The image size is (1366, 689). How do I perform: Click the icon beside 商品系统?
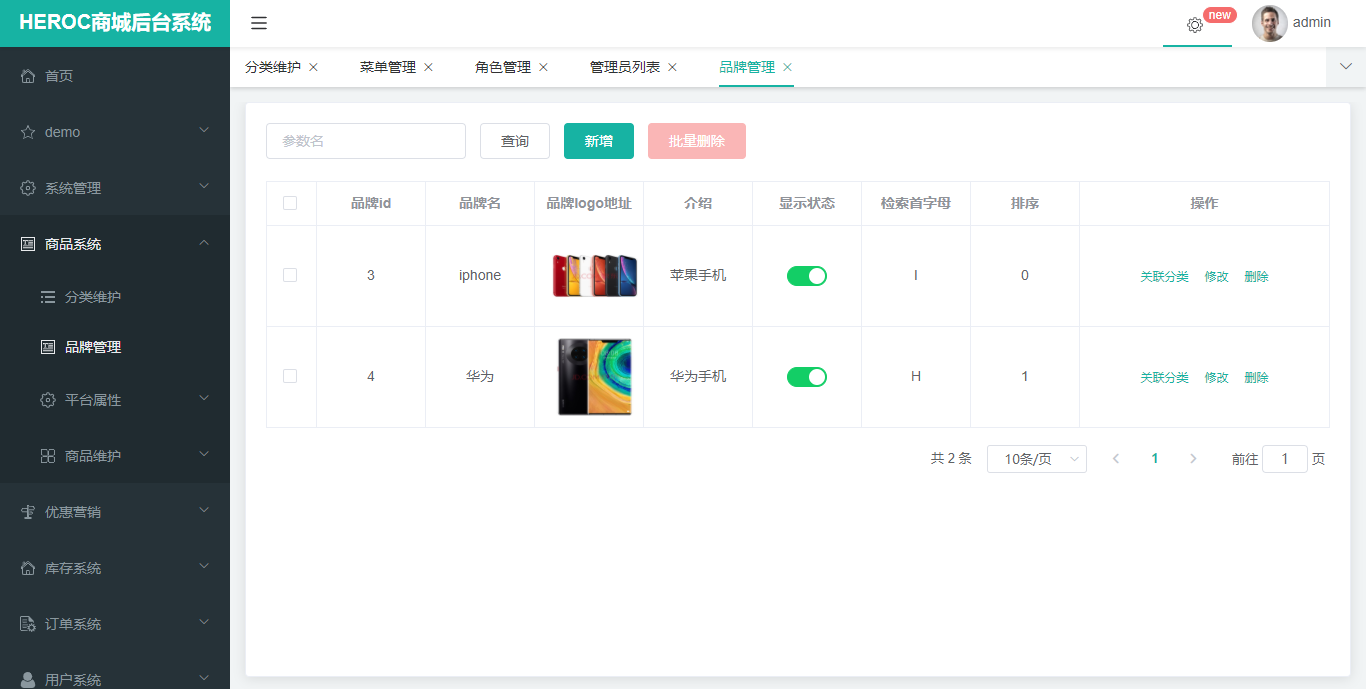coord(28,244)
